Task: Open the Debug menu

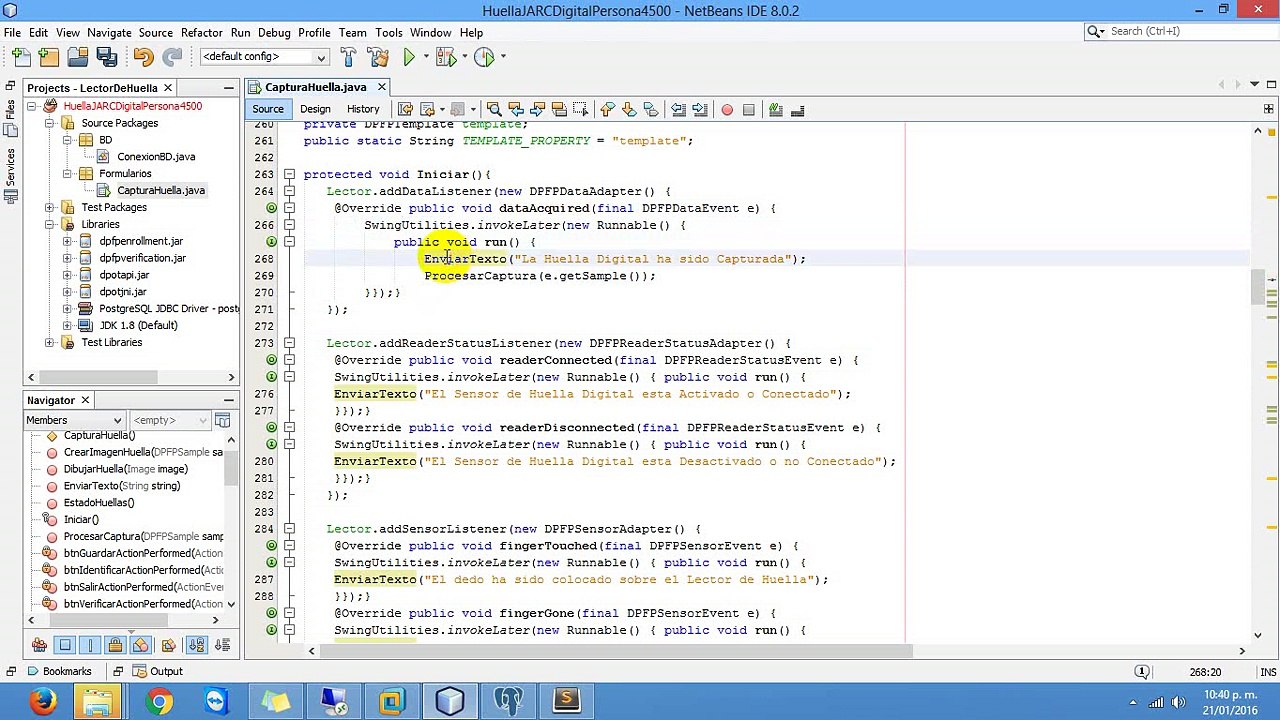Action: [x=274, y=32]
